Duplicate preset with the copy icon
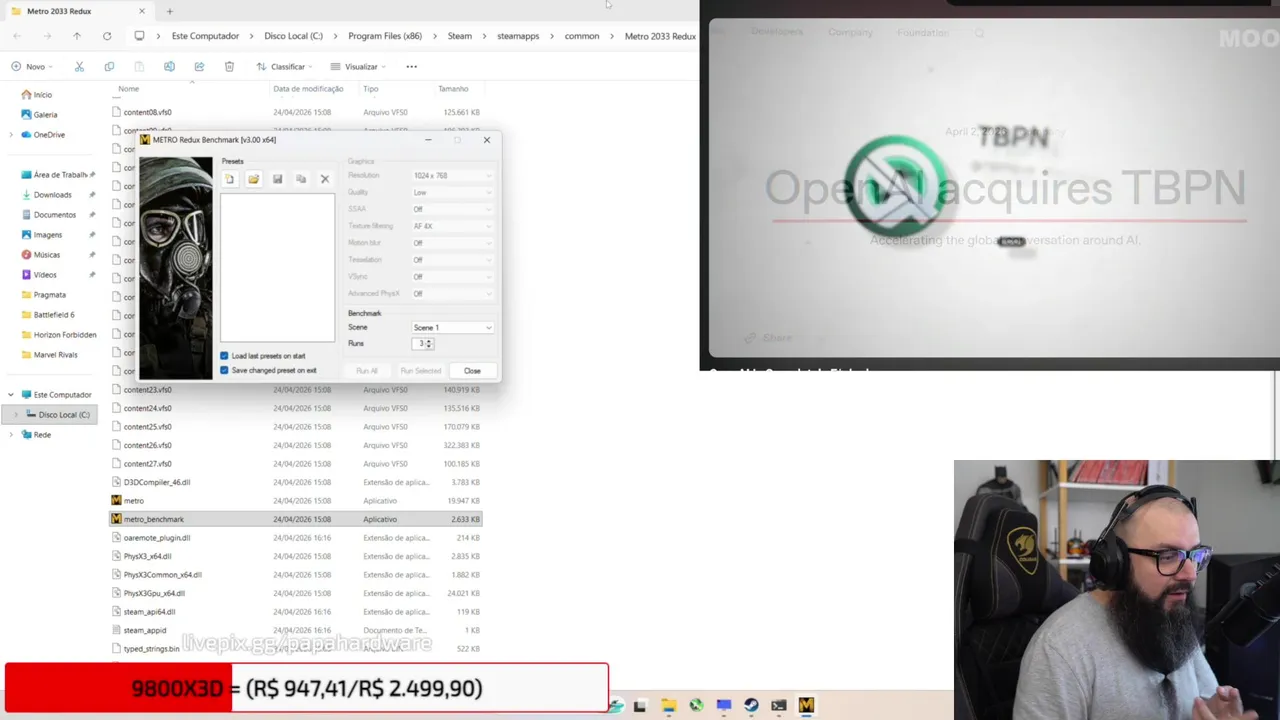1280x720 pixels. point(301,179)
